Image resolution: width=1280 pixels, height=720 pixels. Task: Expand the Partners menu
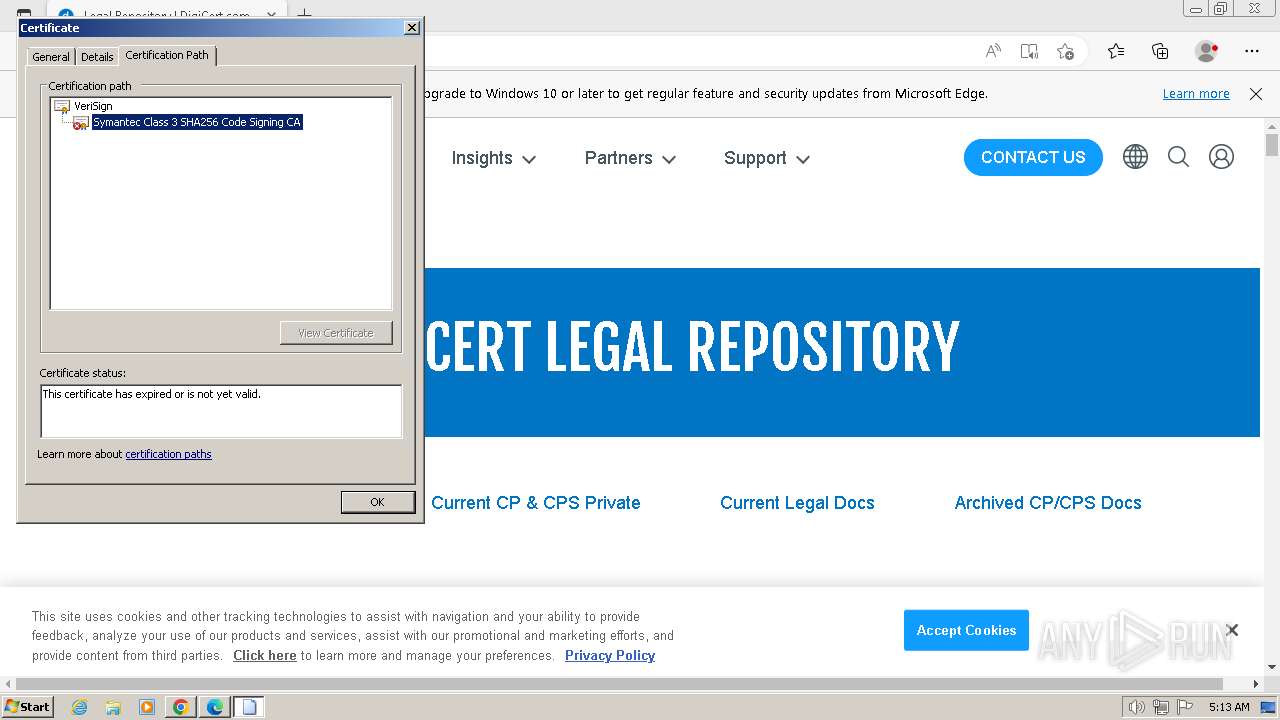pyautogui.click(x=630, y=158)
